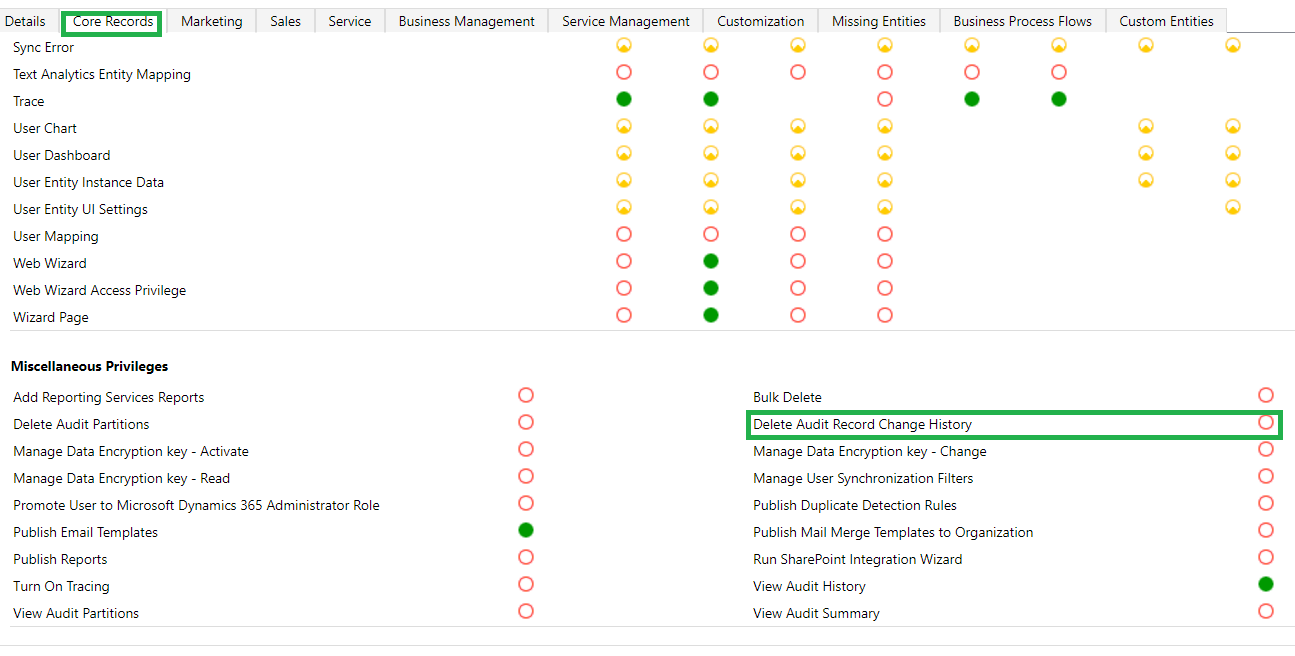Click a User Entity UI Settings privilege icon

[624, 207]
